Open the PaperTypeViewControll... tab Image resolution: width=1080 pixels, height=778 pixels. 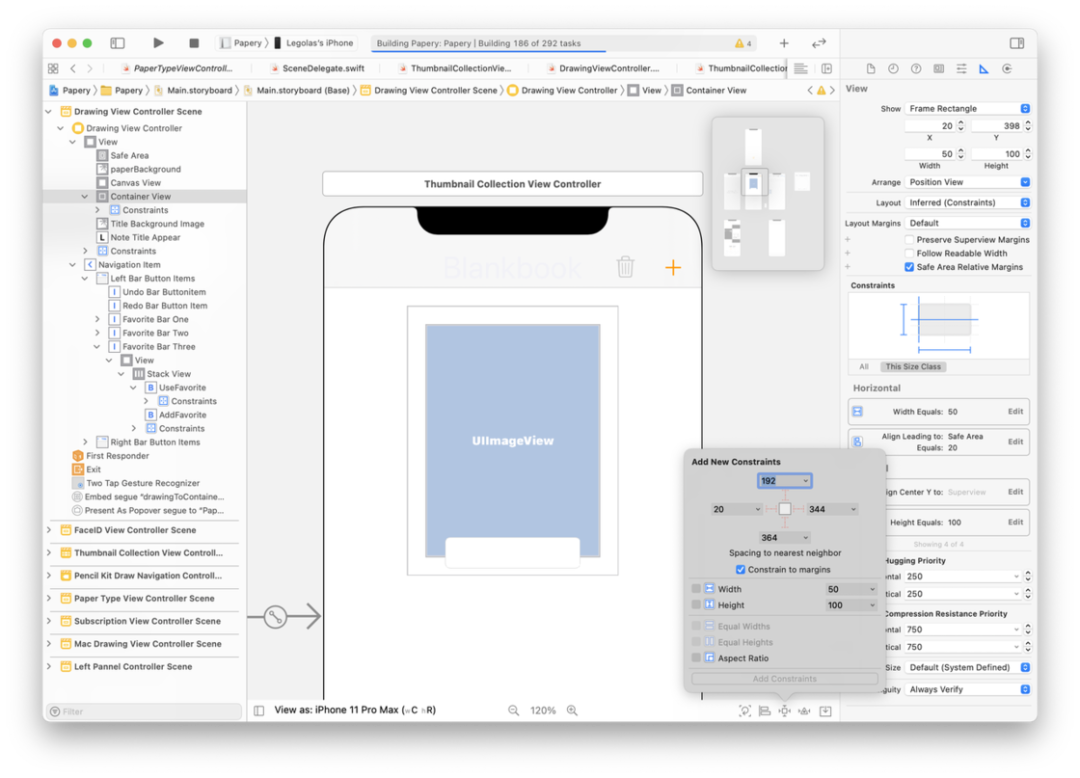(176, 68)
